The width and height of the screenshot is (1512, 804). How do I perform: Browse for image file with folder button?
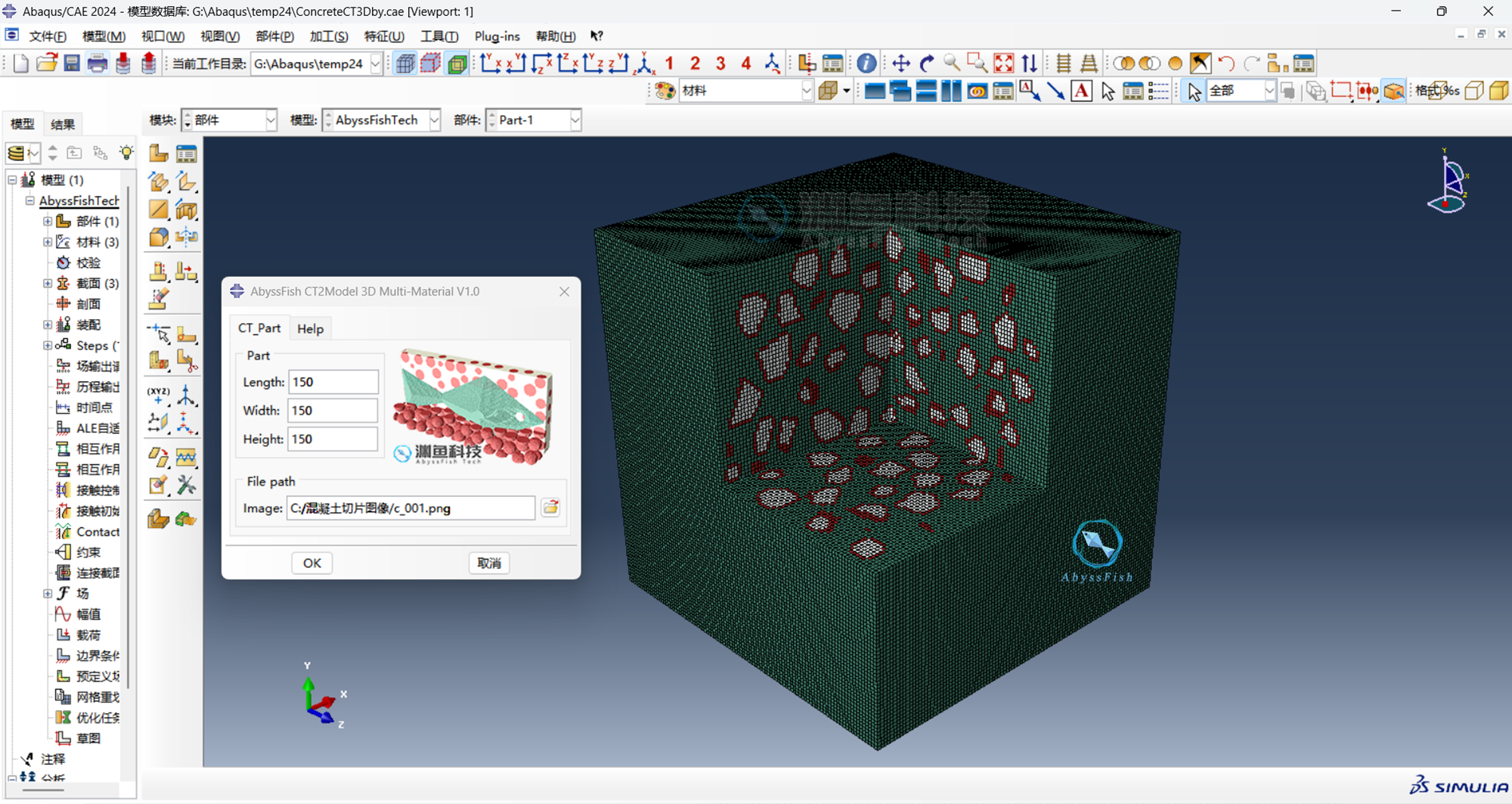click(551, 508)
